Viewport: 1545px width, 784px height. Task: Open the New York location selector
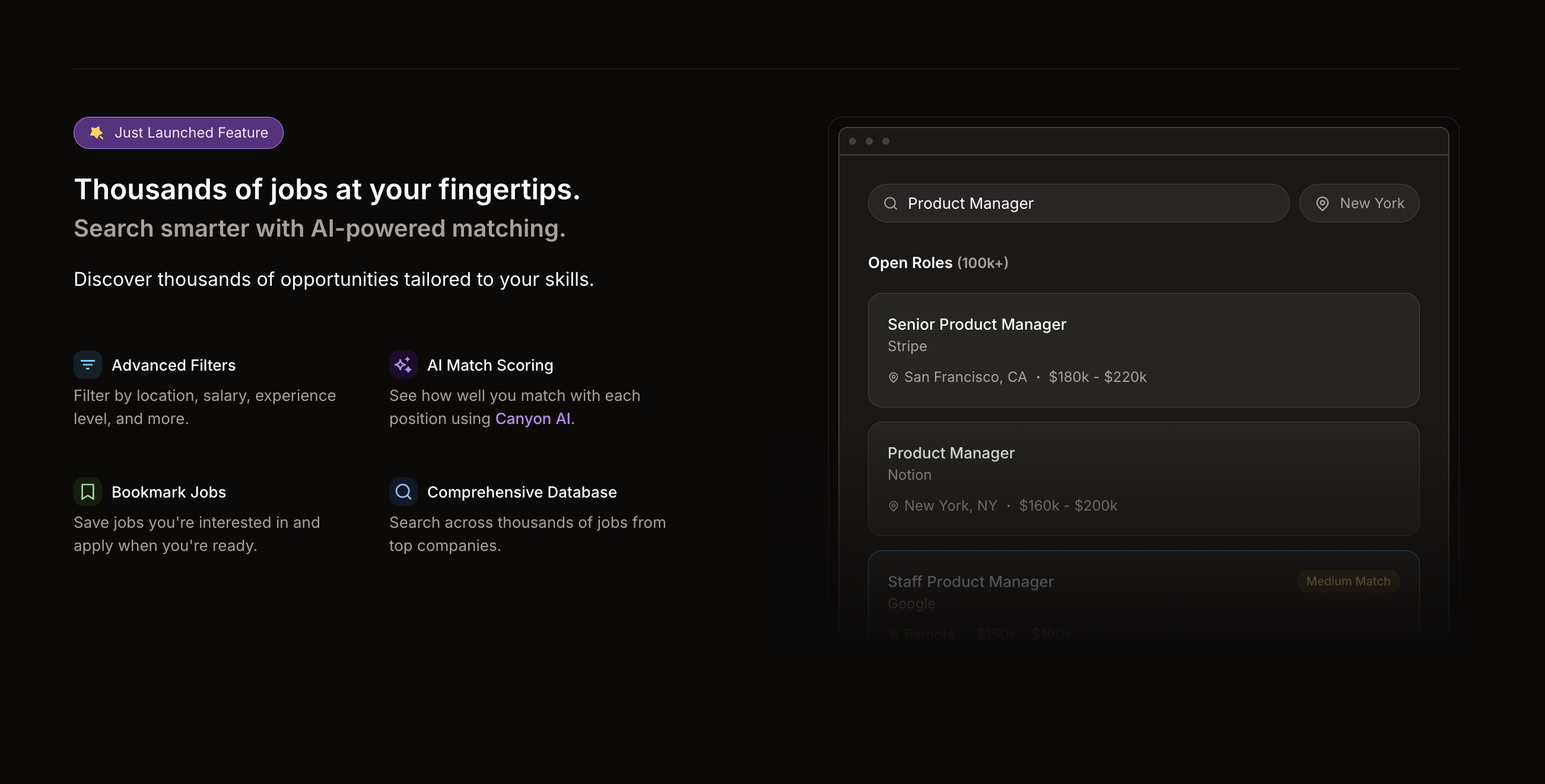pyautogui.click(x=1360, y=203)
